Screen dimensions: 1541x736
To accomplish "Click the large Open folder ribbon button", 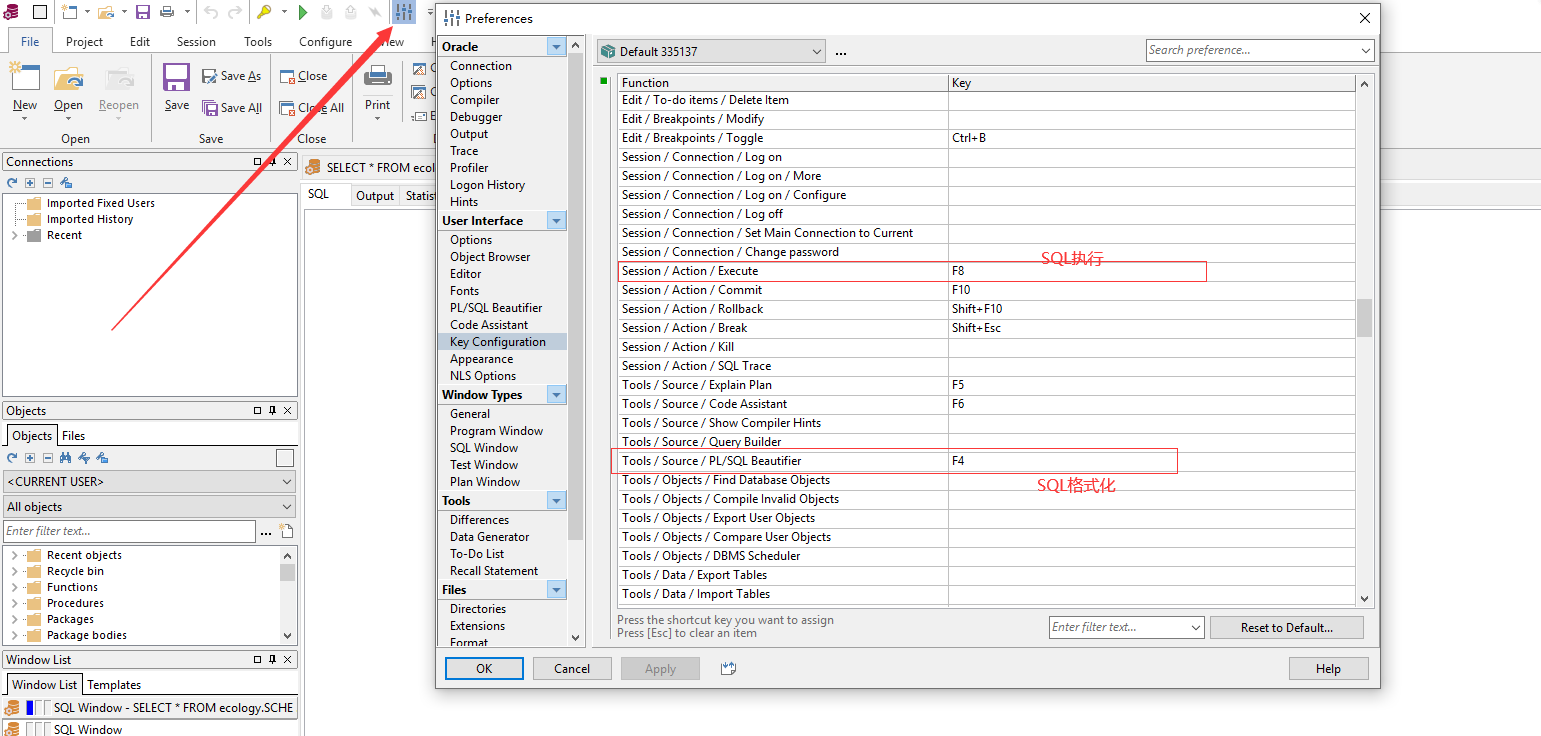I will [69, 90].
